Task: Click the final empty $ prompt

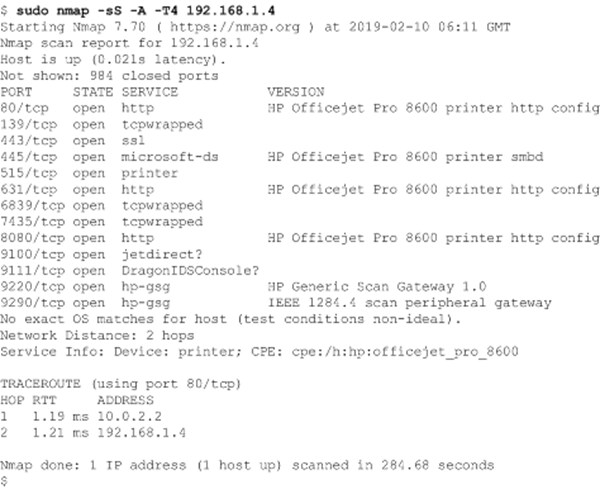Action: [6, 481]
